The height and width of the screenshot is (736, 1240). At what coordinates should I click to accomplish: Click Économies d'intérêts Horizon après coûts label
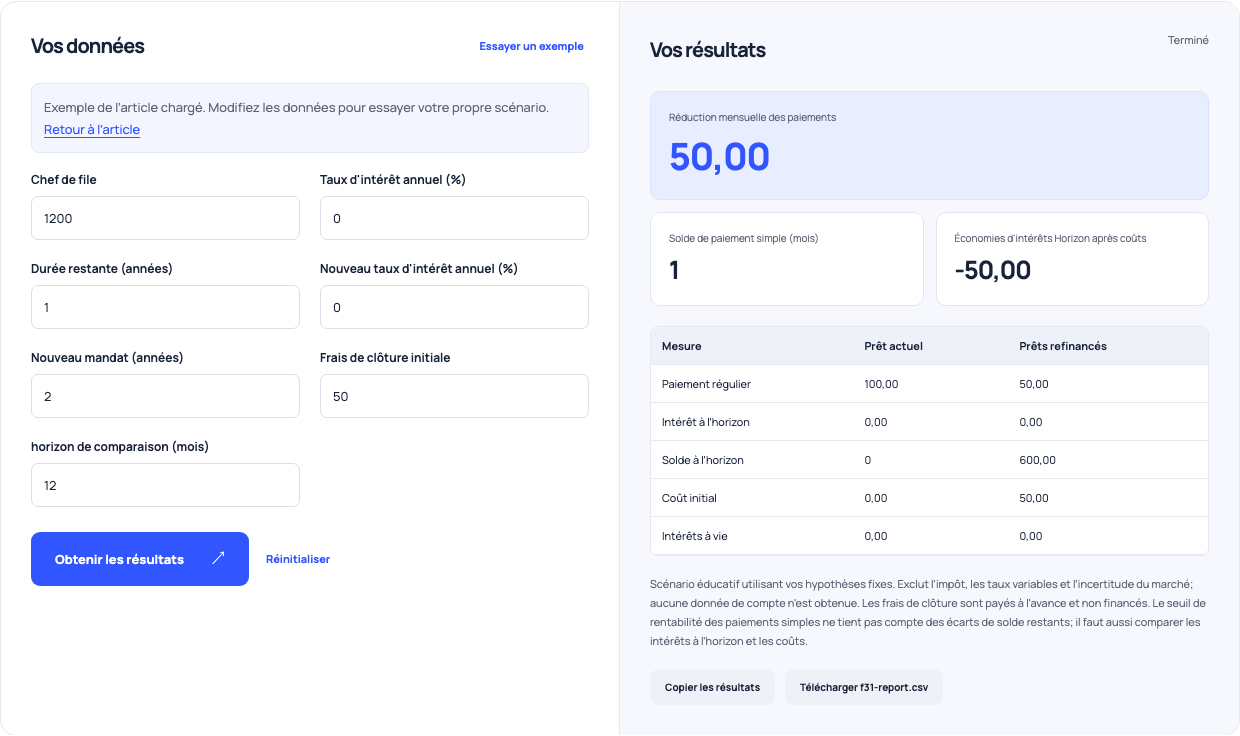[1050, 238]
